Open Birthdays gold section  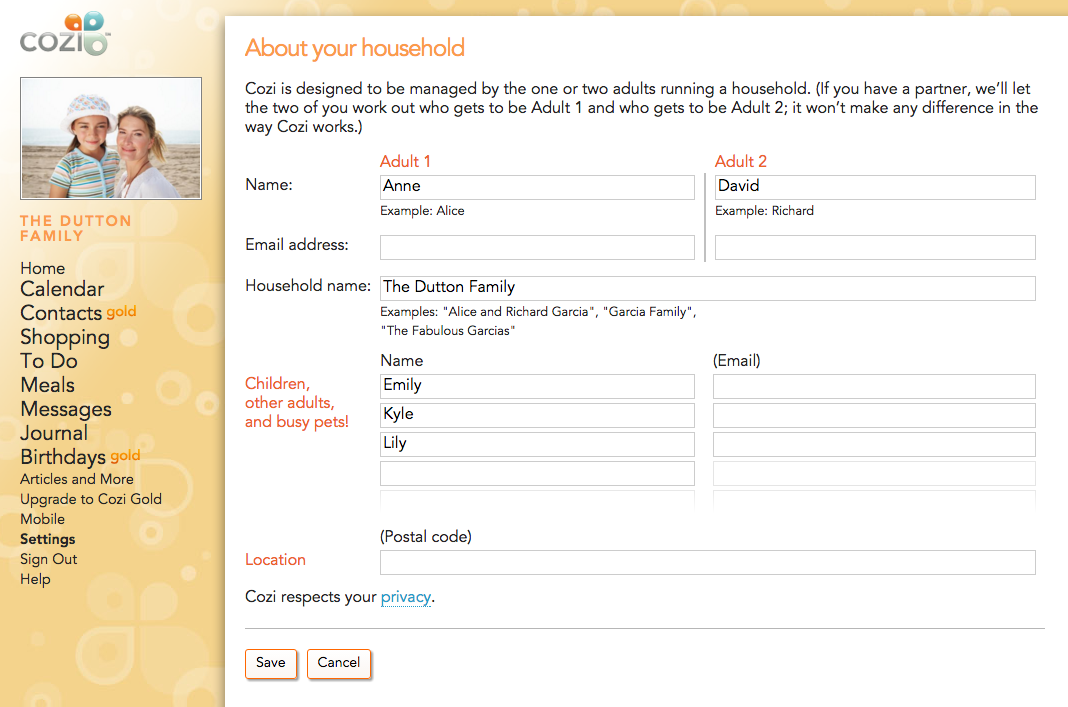(x=80, y=457)
